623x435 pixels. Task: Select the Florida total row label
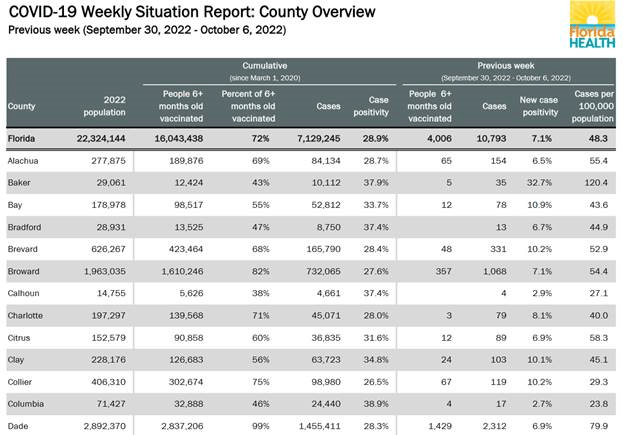(24, 137)
